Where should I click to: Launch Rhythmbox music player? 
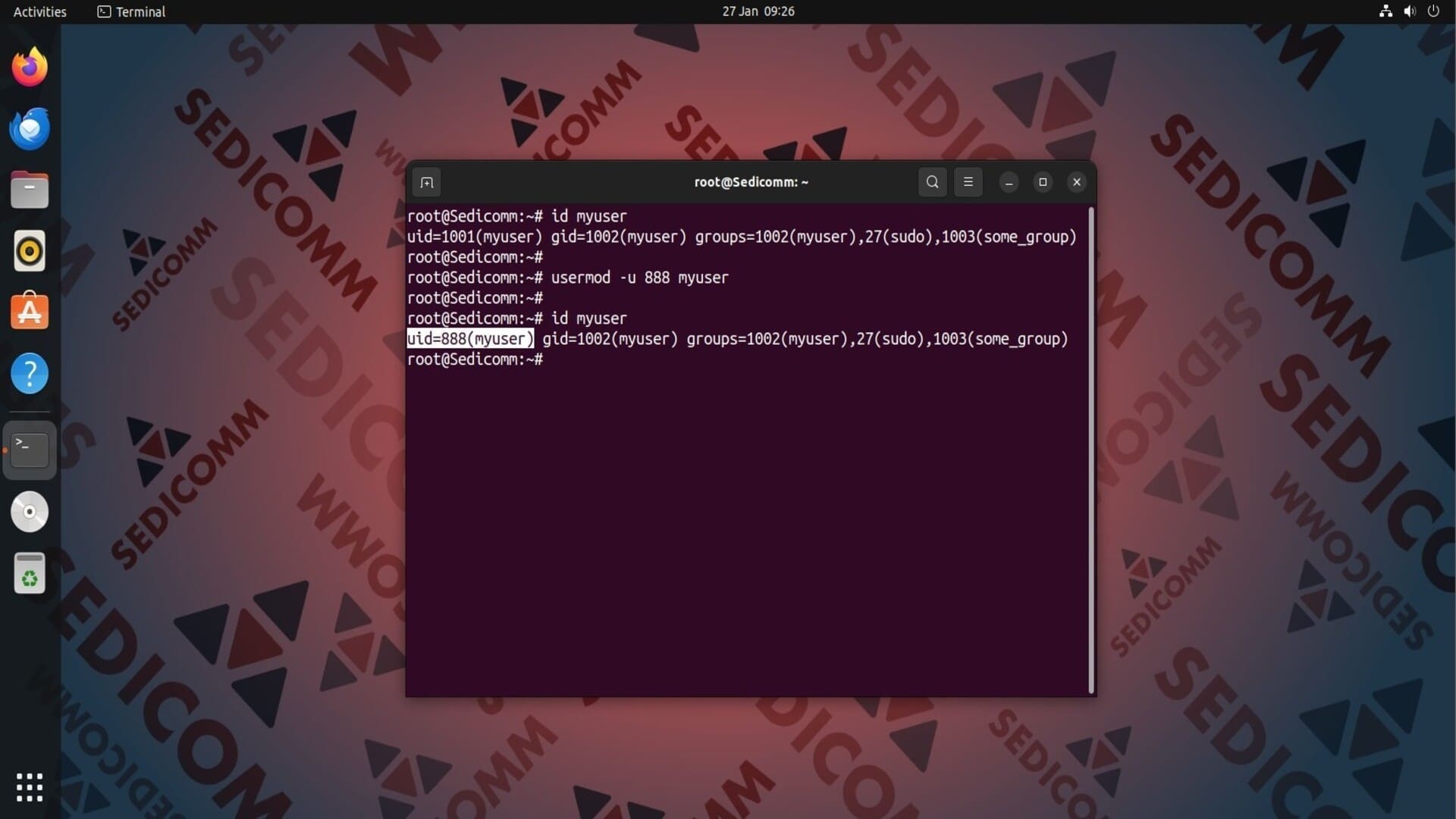30,251
